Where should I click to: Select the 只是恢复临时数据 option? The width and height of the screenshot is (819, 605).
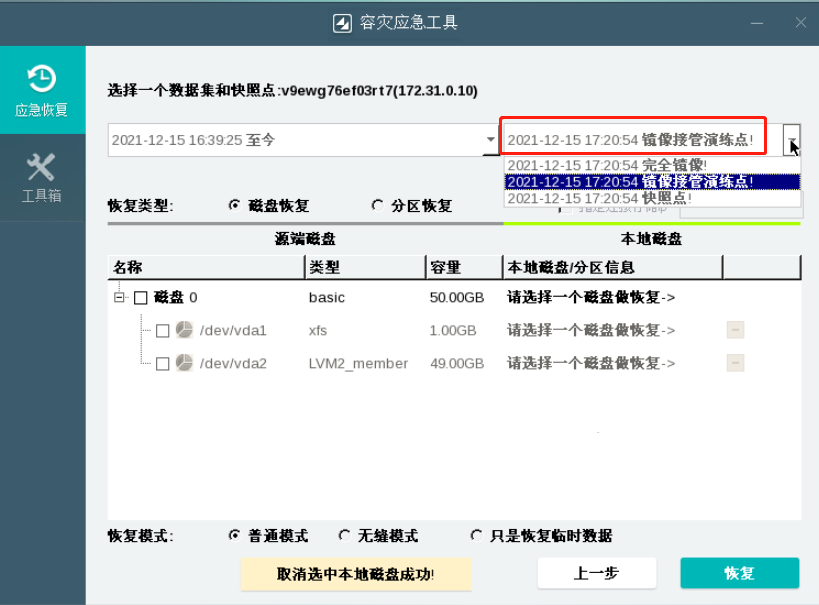[x=475, y=535]
